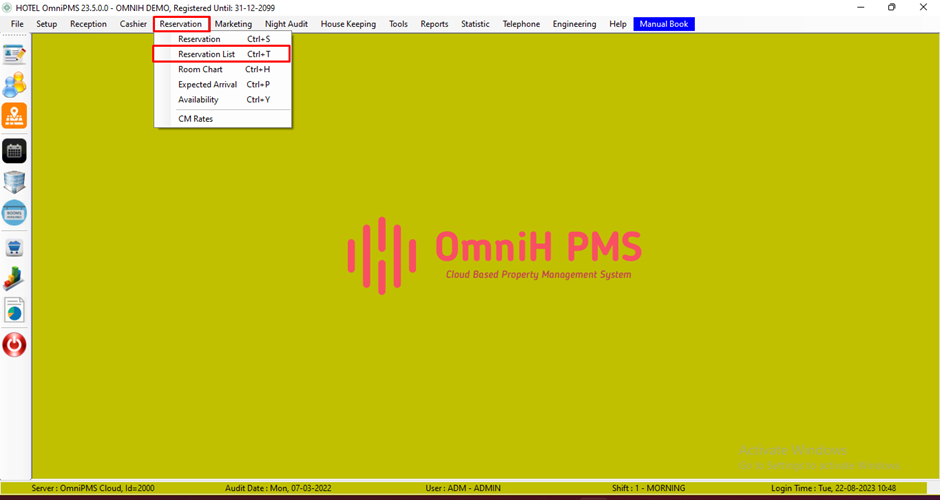Screen dimensions: 940x500
Task: Click the Login Time status bar entry
Action: 833,488
